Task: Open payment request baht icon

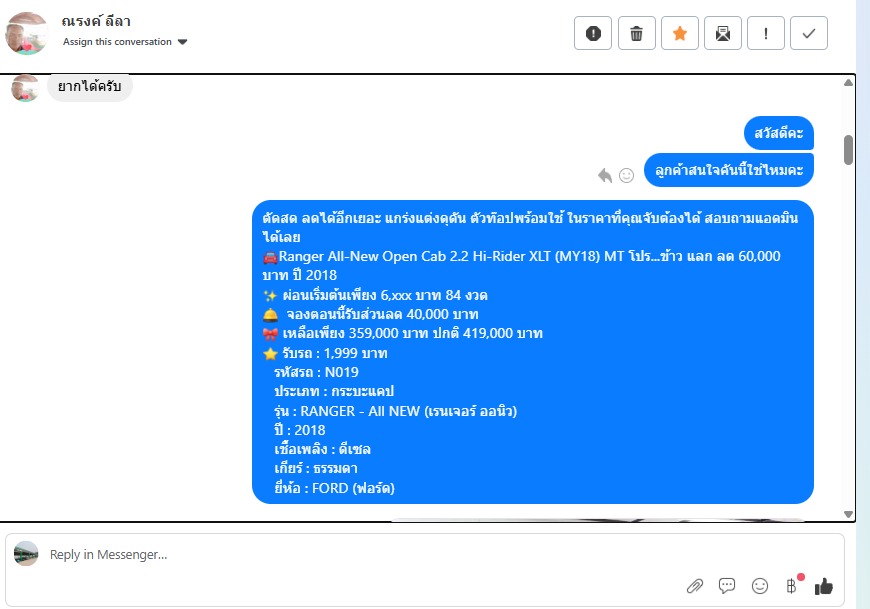Action: (792, 586)
